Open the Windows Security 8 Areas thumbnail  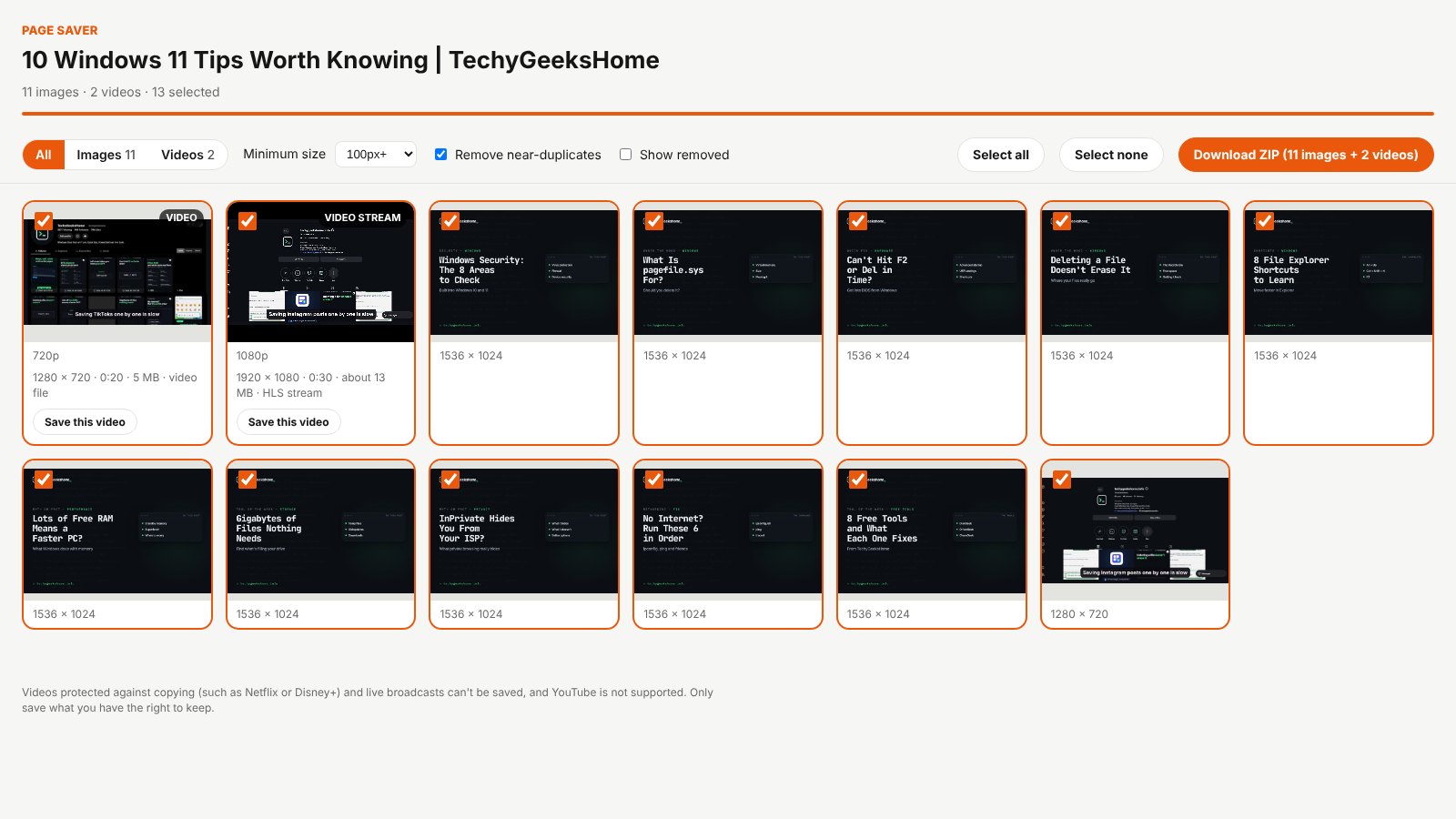coord(524,272)
